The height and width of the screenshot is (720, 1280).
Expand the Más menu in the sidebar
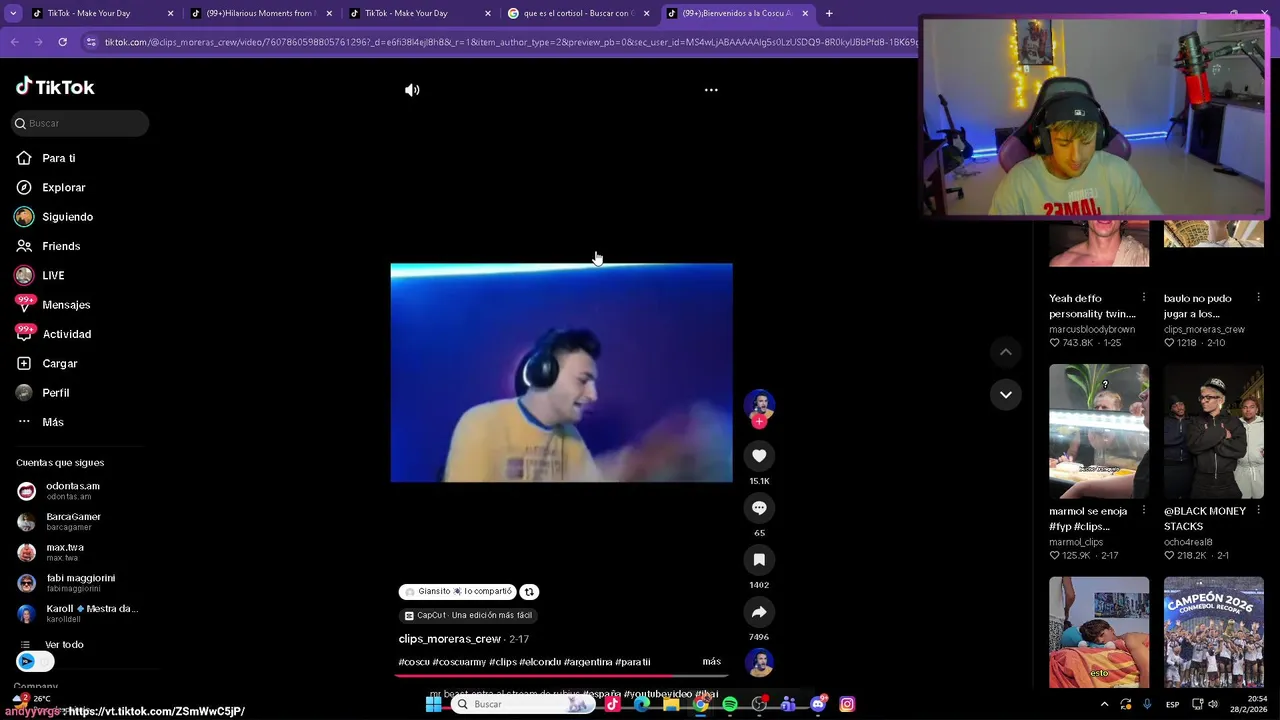tap(52, 422)
